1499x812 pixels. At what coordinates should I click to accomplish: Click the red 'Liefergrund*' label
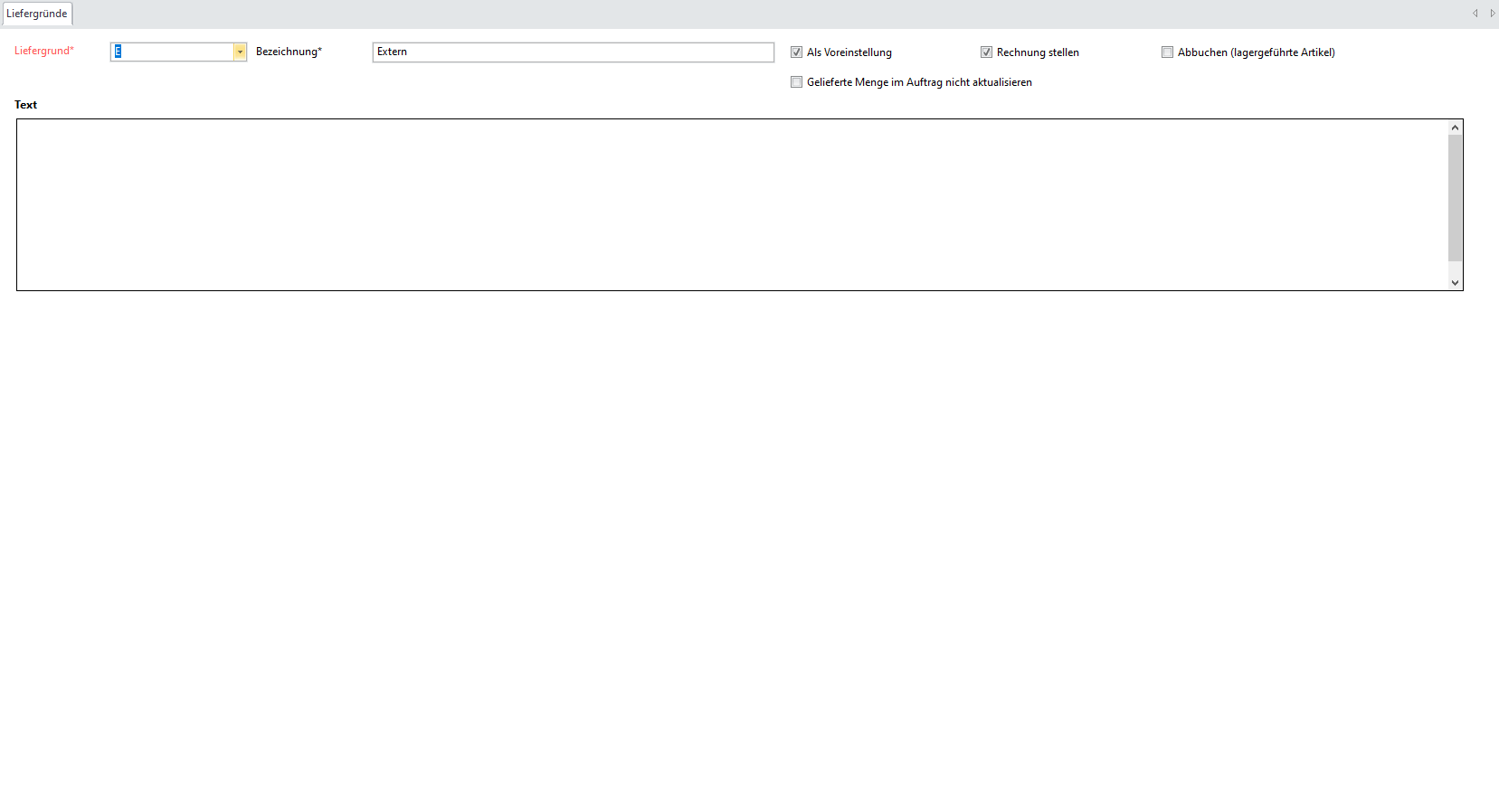point(44,51)
